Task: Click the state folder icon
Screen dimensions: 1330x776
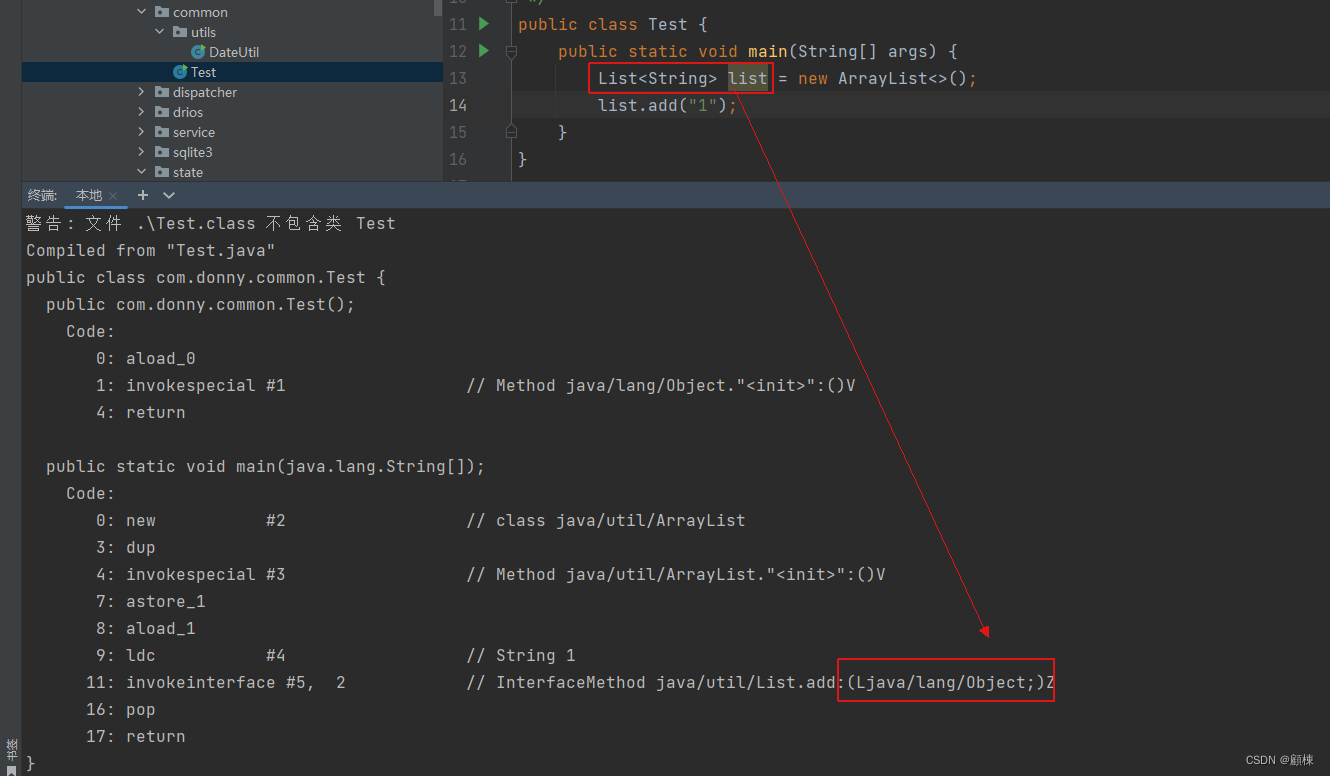Action: coord(162,172)
